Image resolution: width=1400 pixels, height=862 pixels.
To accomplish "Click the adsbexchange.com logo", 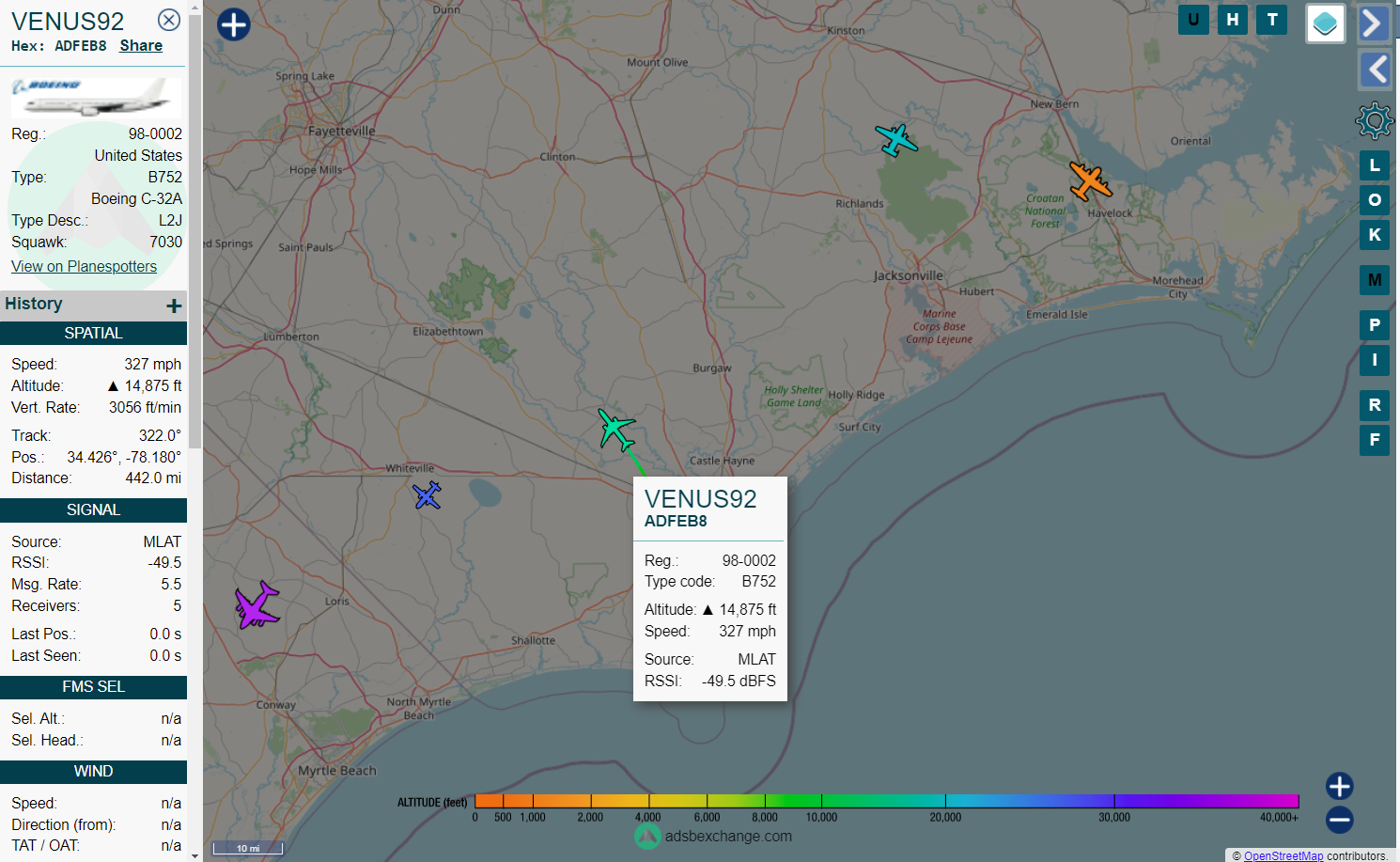I will pos(714,836).
